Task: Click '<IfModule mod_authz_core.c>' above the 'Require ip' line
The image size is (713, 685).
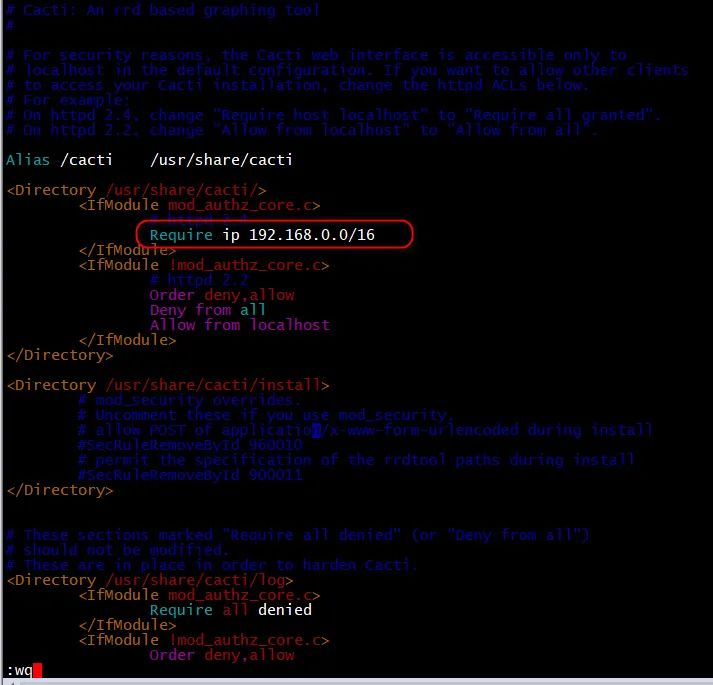Action: 199,205
